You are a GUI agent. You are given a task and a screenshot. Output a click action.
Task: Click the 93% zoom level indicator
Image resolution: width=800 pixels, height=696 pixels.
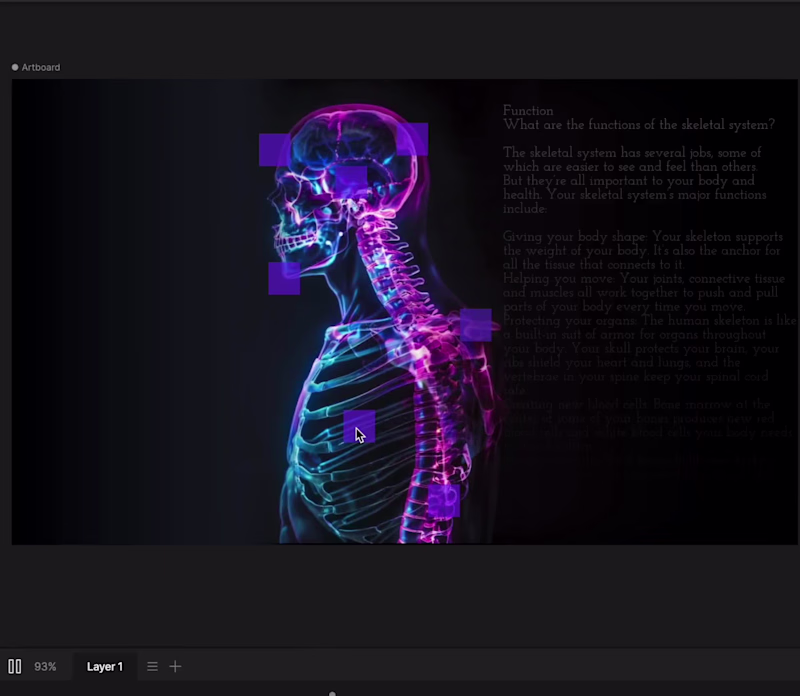(x=45, y=666)
